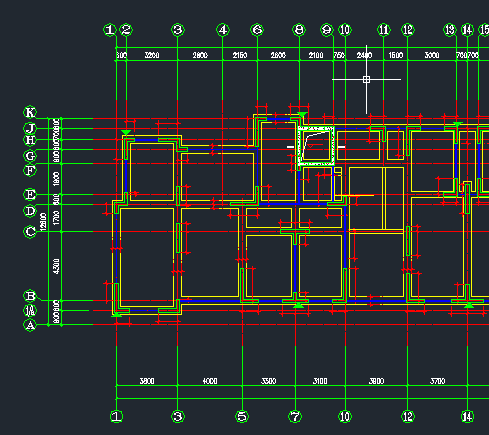Select axis bubble A on the left
The height and width of the screenshot is (435, 489).
[30, 325]
